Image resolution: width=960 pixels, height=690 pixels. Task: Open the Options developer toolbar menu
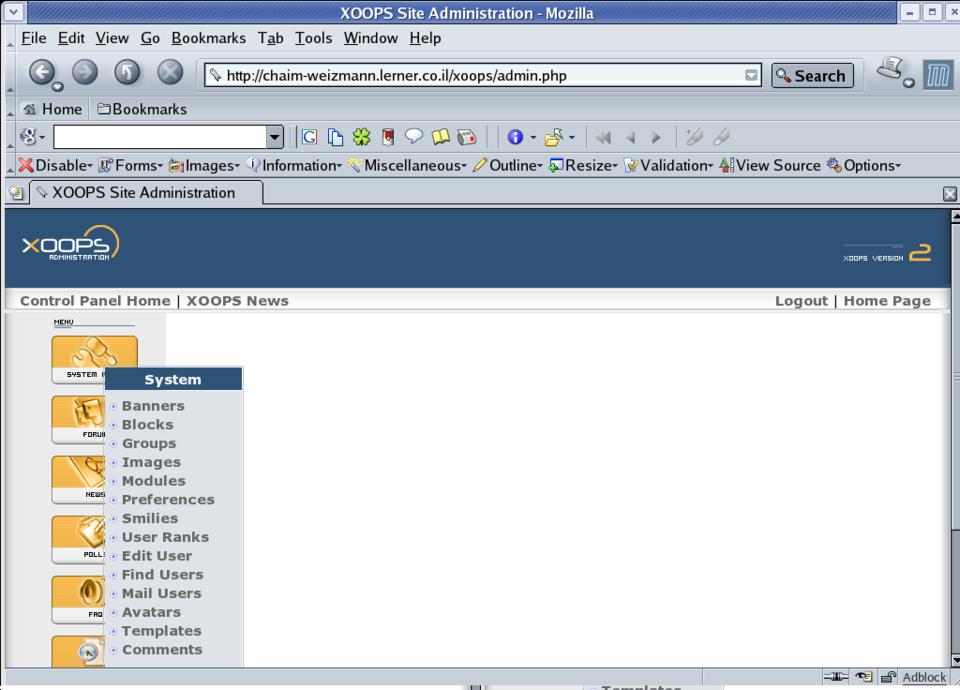click(x=864, y=165)
